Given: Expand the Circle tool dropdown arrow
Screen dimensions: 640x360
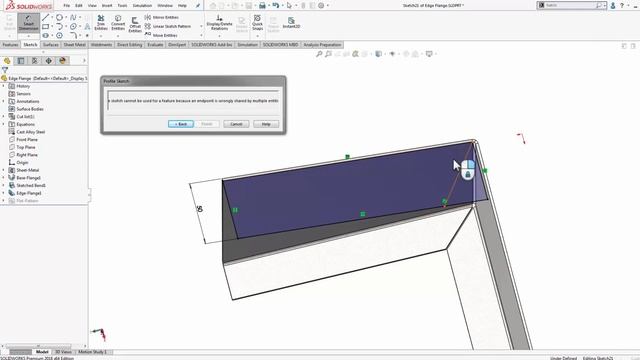Looking at the screenshot, I should pos(66,17).
